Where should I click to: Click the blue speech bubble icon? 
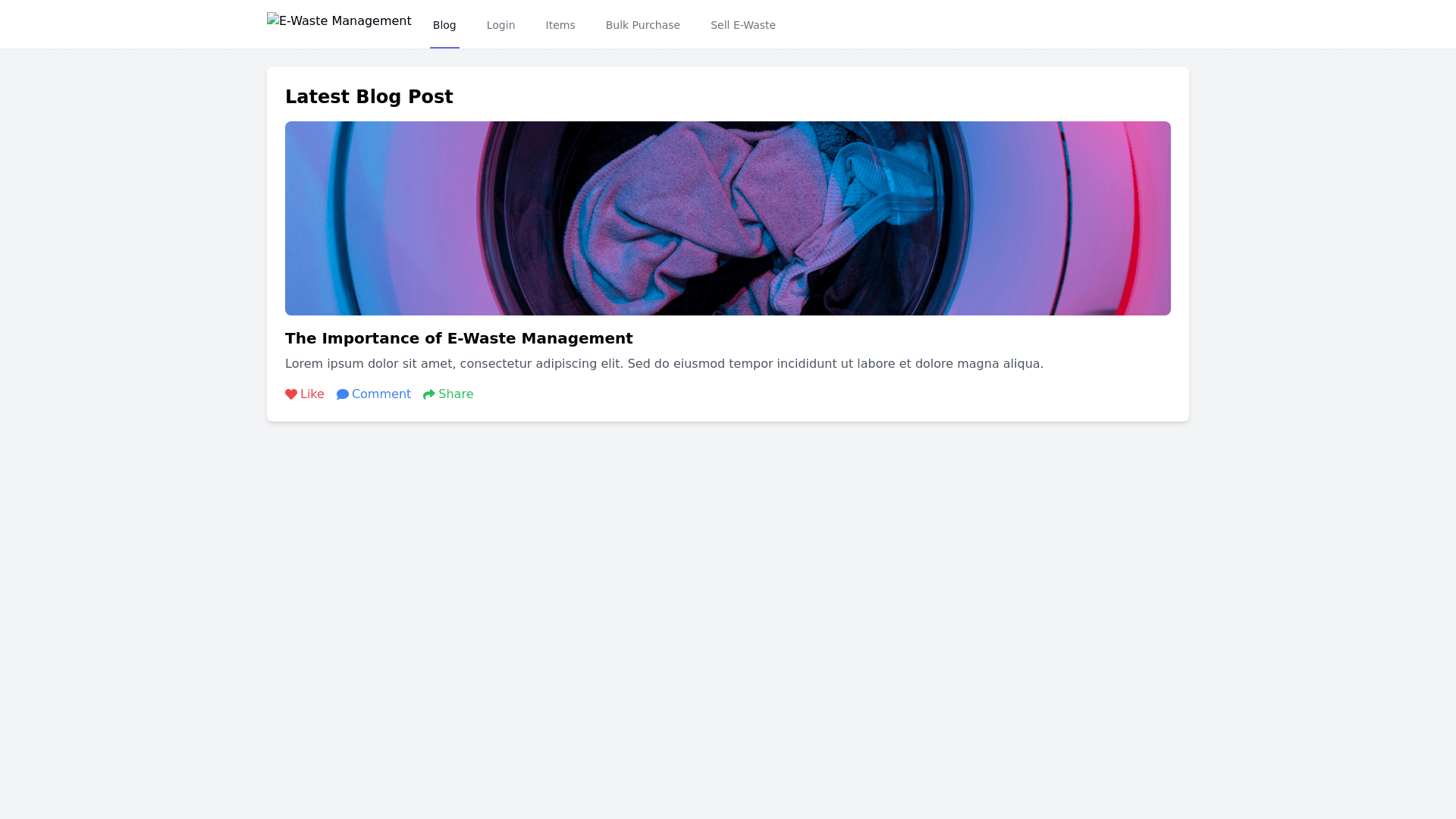click(x=343, y=394)
